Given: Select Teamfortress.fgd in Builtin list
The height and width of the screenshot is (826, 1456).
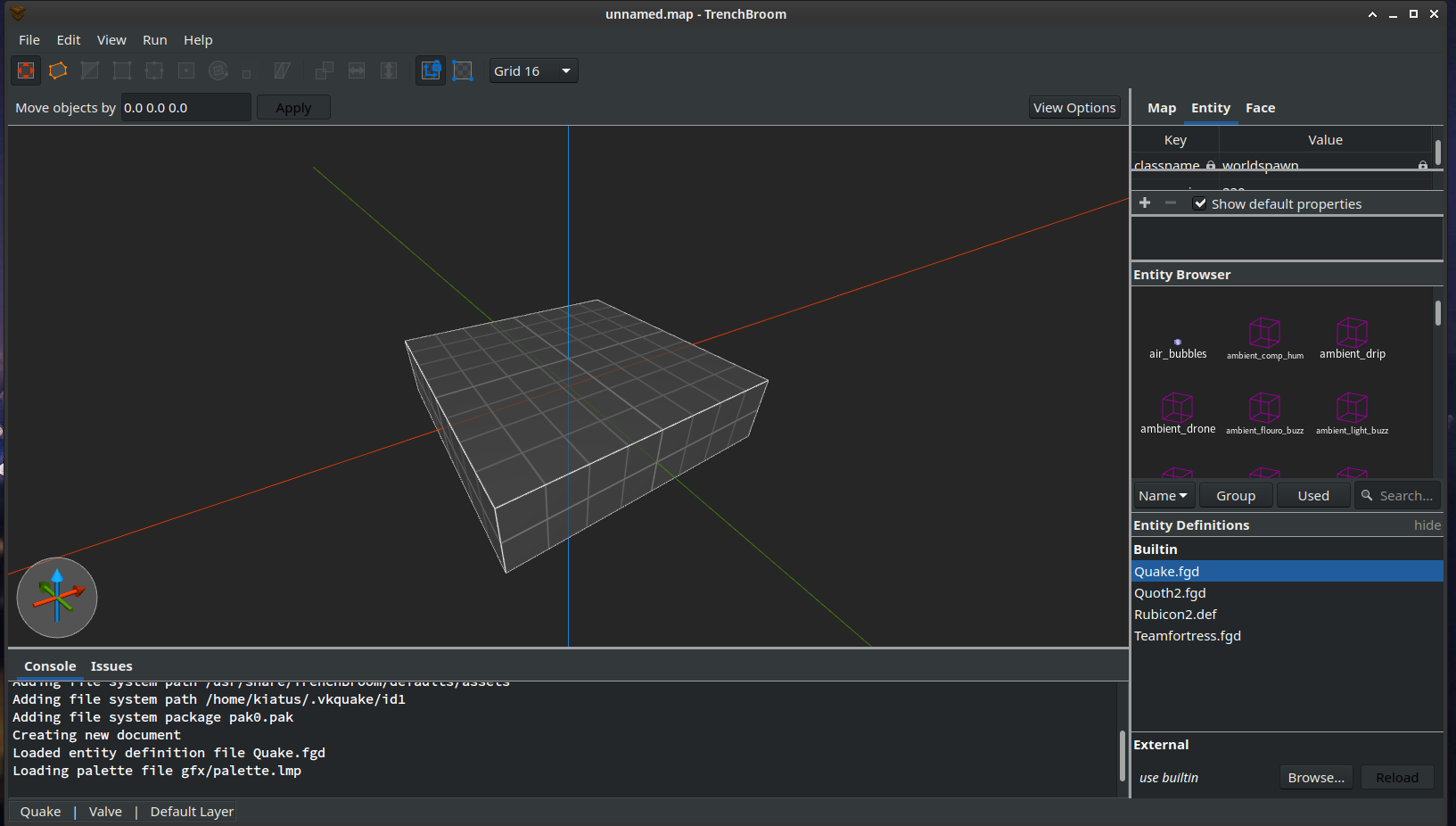Looking at the screenshot, I should 1287,636.
